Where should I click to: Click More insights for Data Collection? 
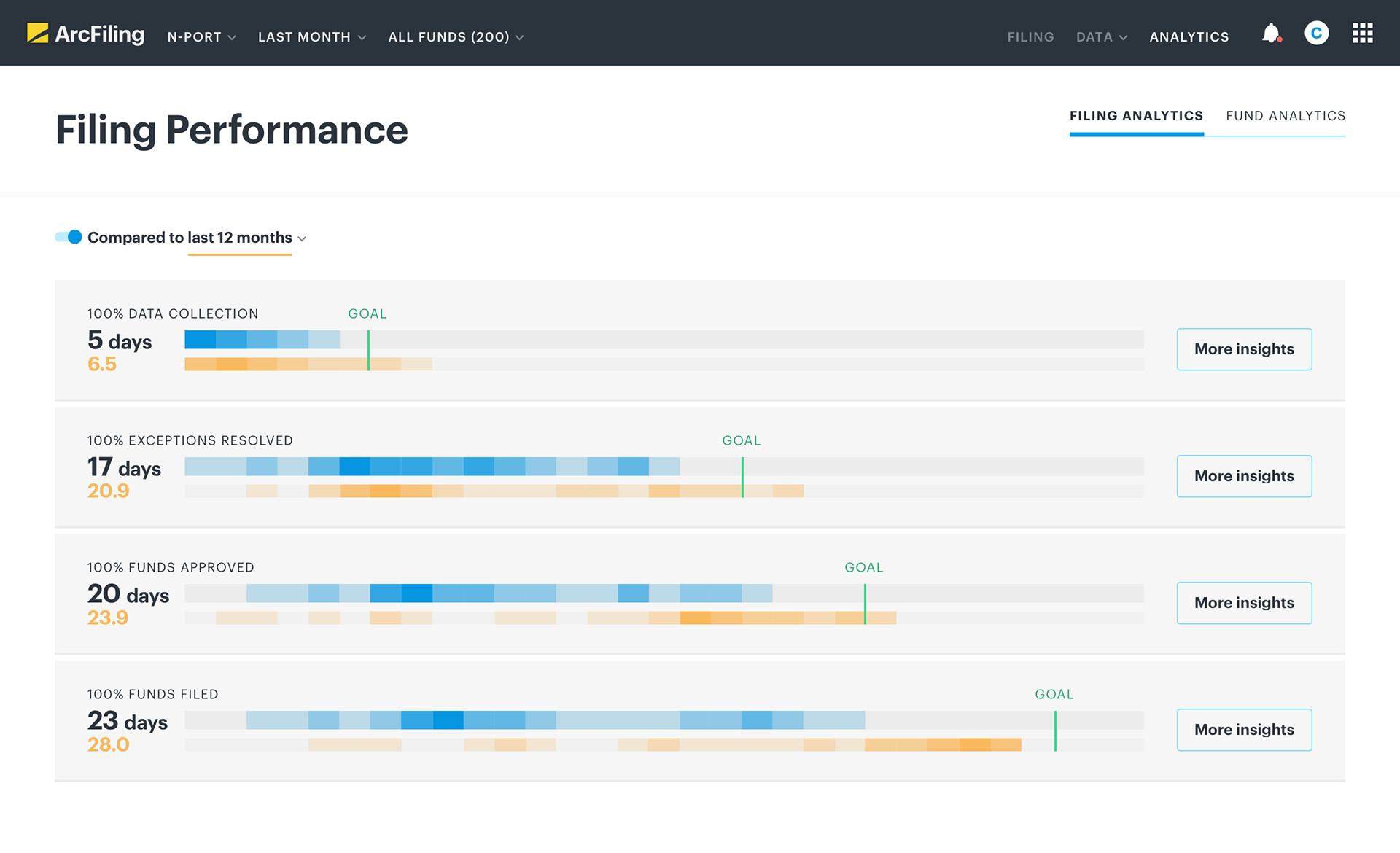click(1244, 349)
